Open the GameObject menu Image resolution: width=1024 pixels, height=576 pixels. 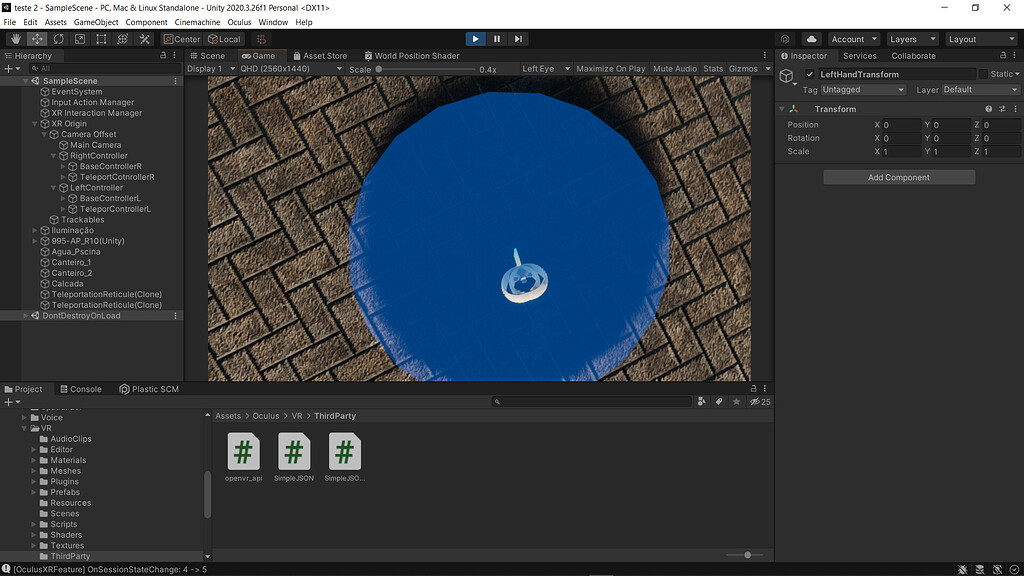click(96, 21)
